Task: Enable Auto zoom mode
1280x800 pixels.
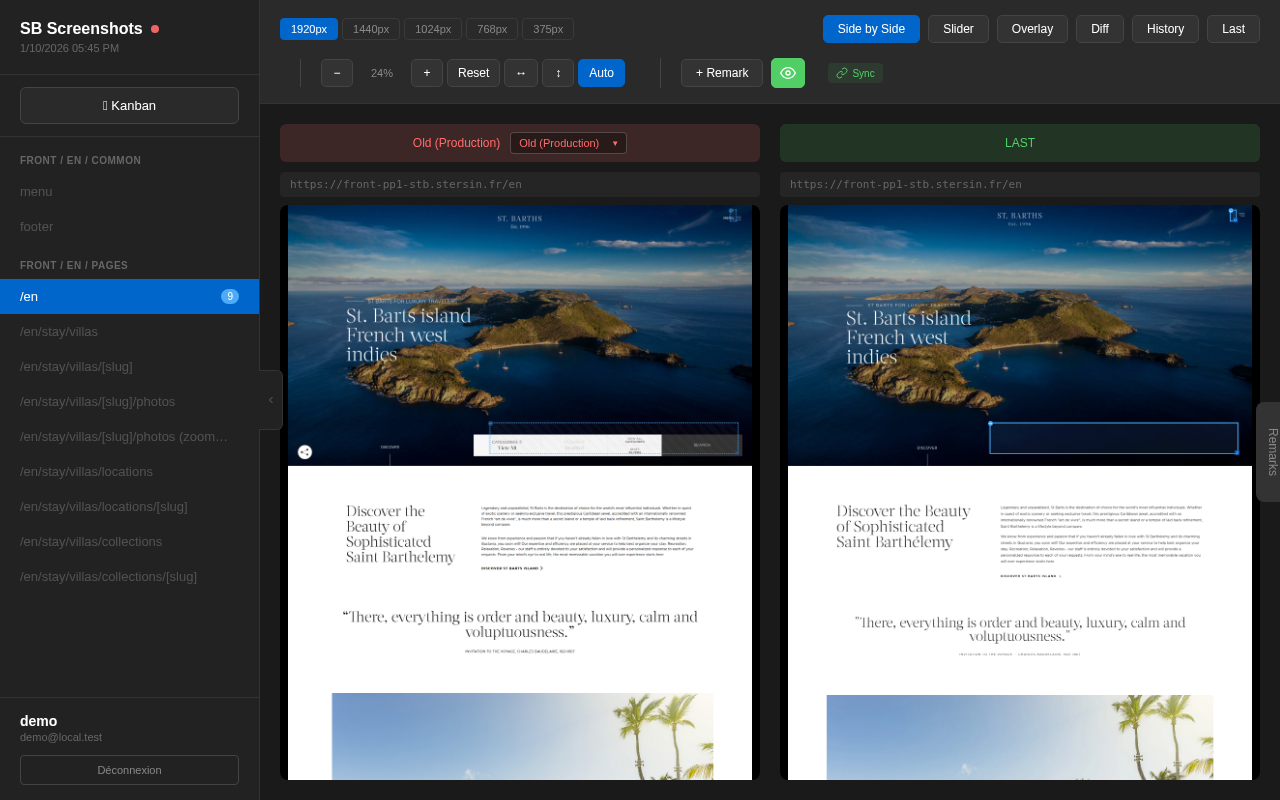Action: pyautogui.click(x=601, y=73)
